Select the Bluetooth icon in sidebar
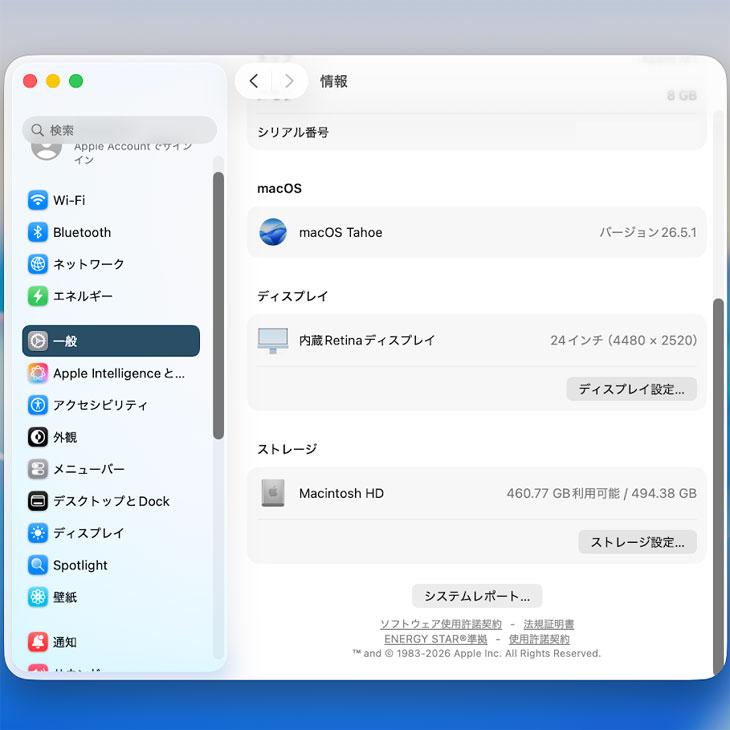Image resolution: width=730 pixels, height=730 pixels. pyautogui.click(x=38, y=232)
